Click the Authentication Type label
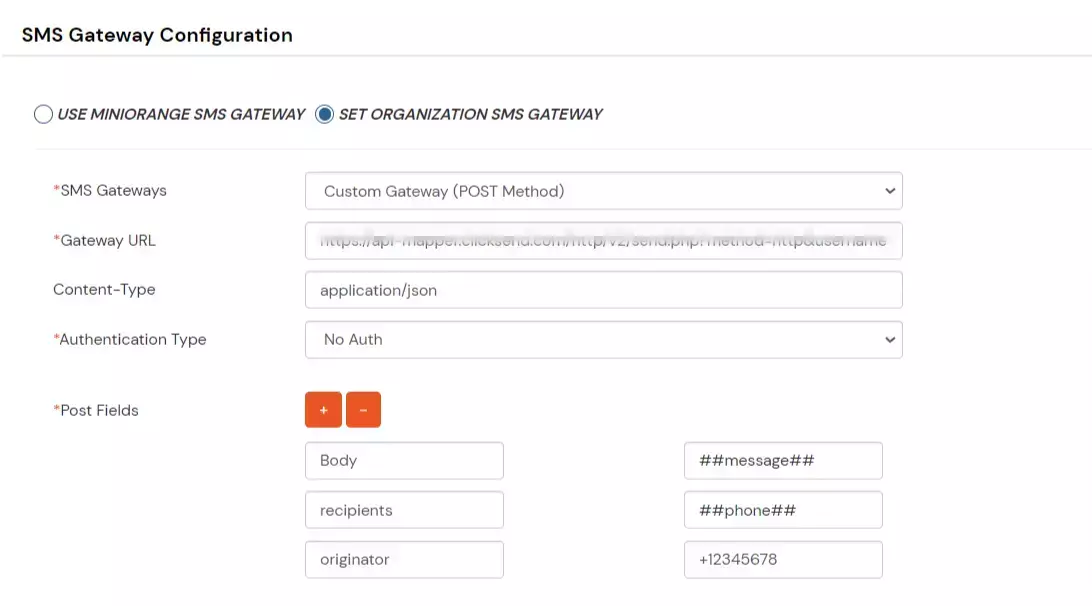The width and height of the screenshot is (1092, 606). pos(130,339)
